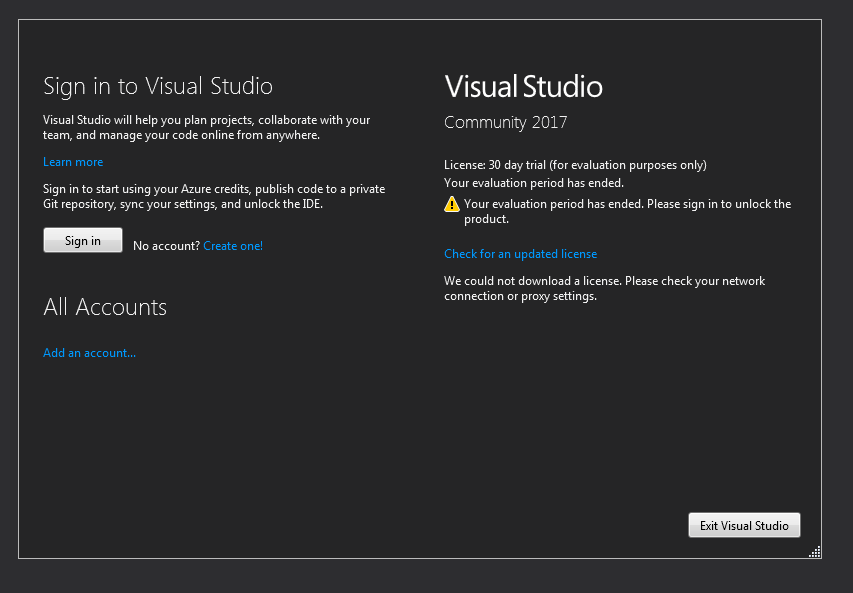
Task: Click the Community 2017 edition text
Action: 505,122
